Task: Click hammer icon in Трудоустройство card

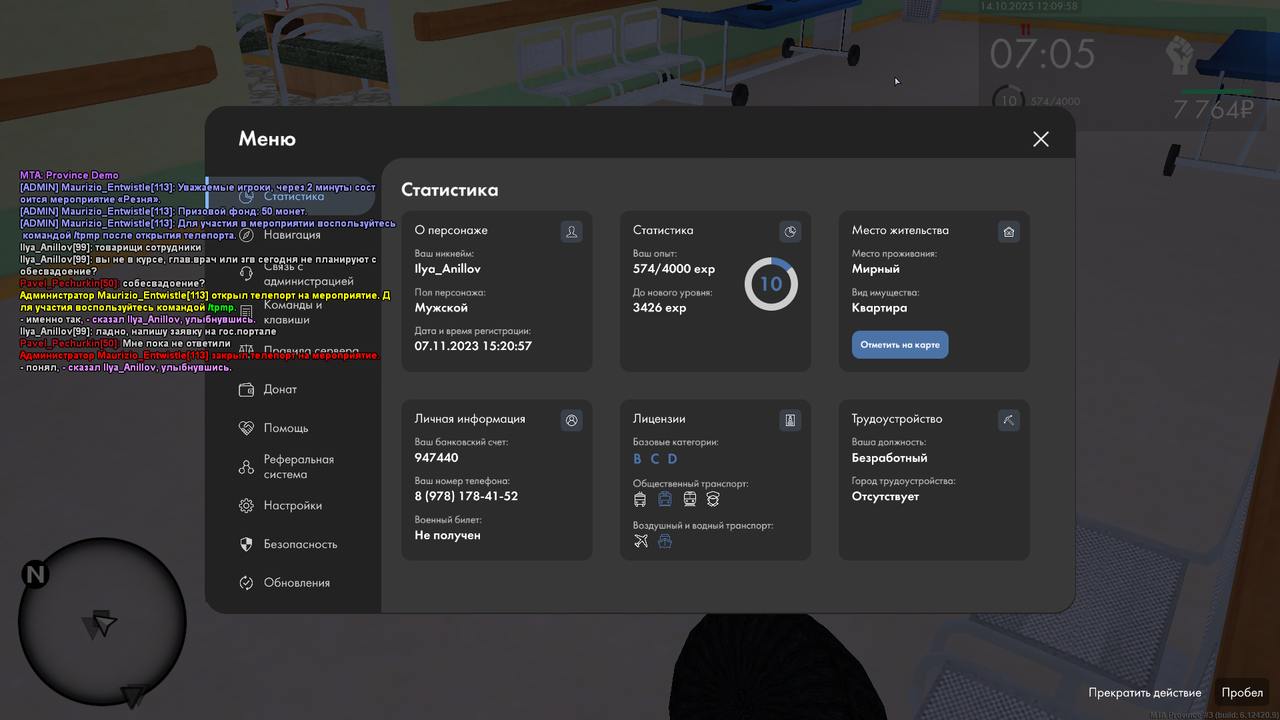Action: 1009,421
